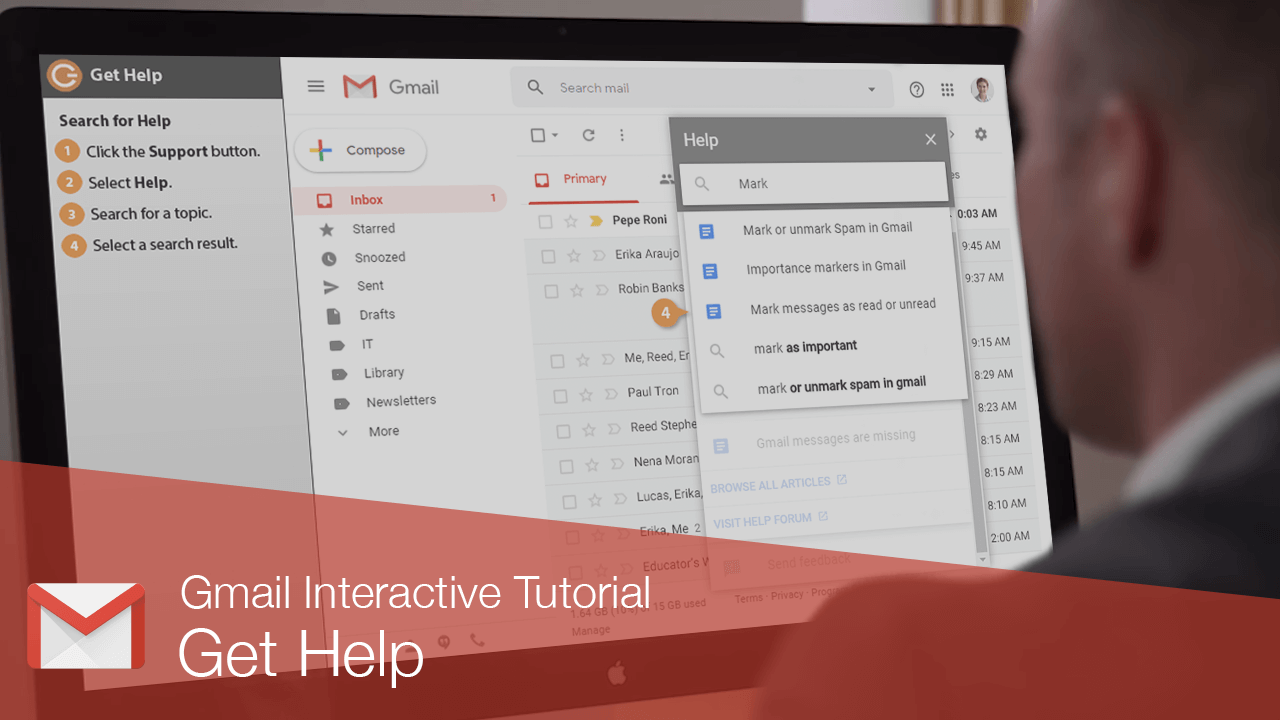Open the Sent folder icon
The width and height of the screenshot is (1280, 720).
[333, 286]
